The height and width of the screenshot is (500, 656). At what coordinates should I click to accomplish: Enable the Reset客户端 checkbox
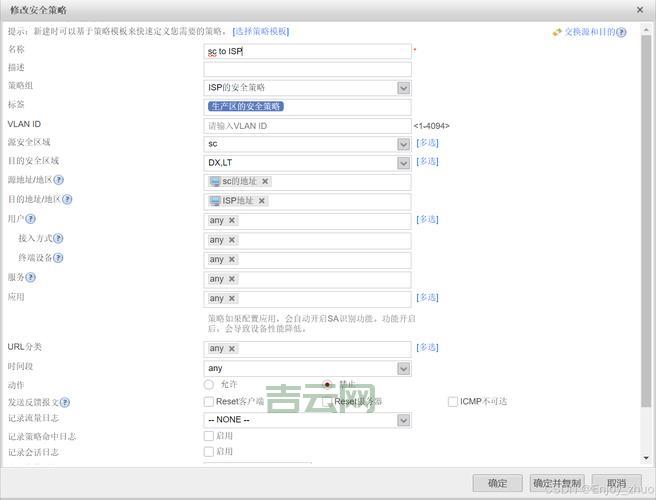209,401
